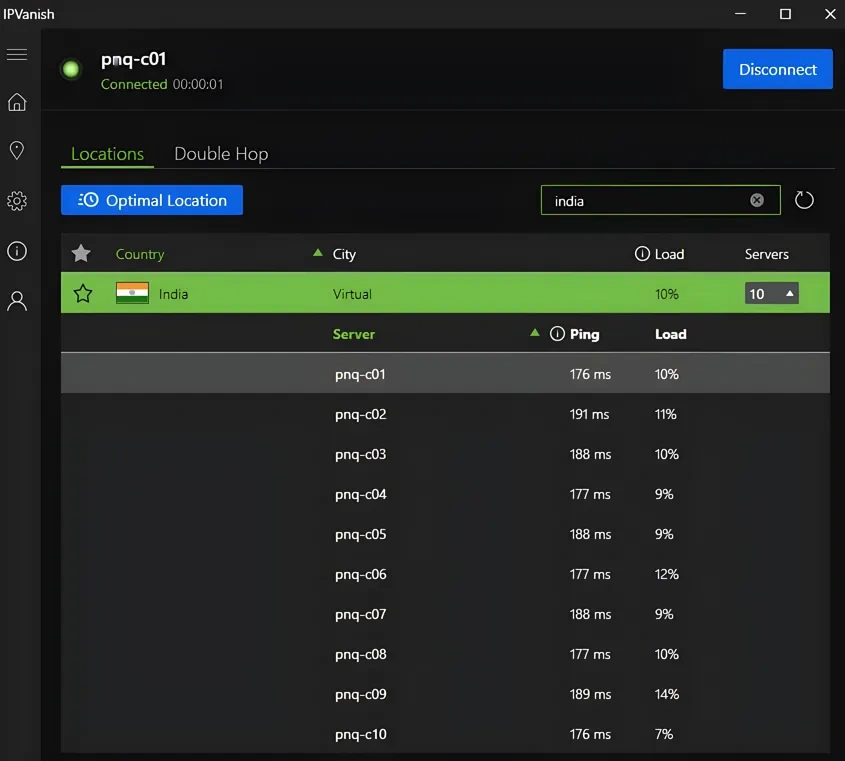Open the account profile icon in sidebar
Viewport: 845px width, 761px height.
pyautogui.click(x=17, y=301)
